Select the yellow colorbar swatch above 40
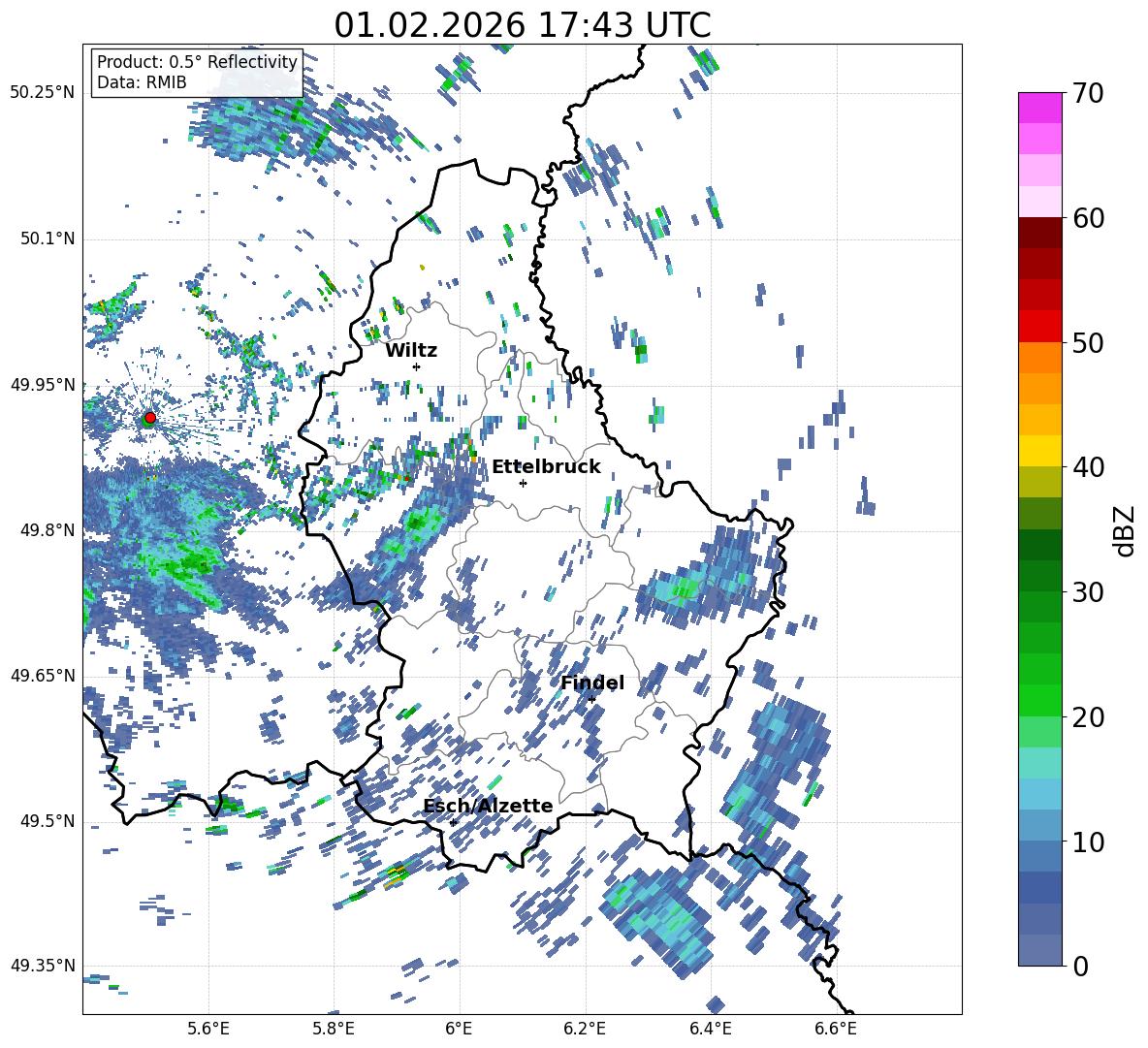The image size is (1148, 1048). (1040, 451)
